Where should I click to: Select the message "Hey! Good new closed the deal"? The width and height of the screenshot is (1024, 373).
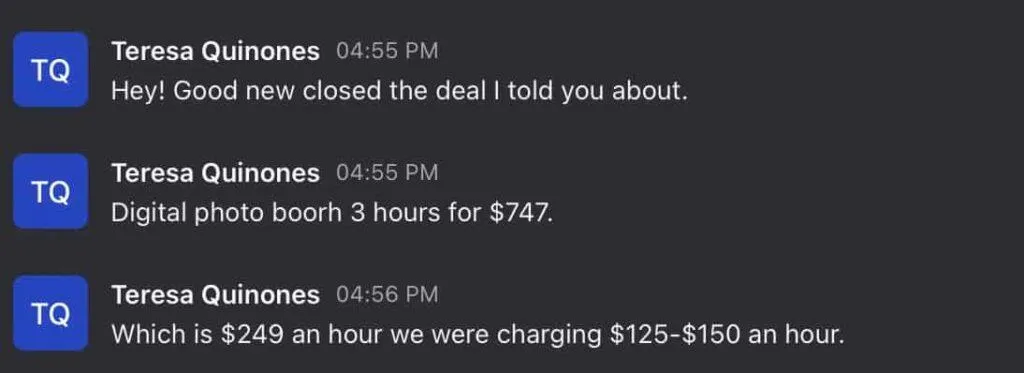[x=400, y=91]
